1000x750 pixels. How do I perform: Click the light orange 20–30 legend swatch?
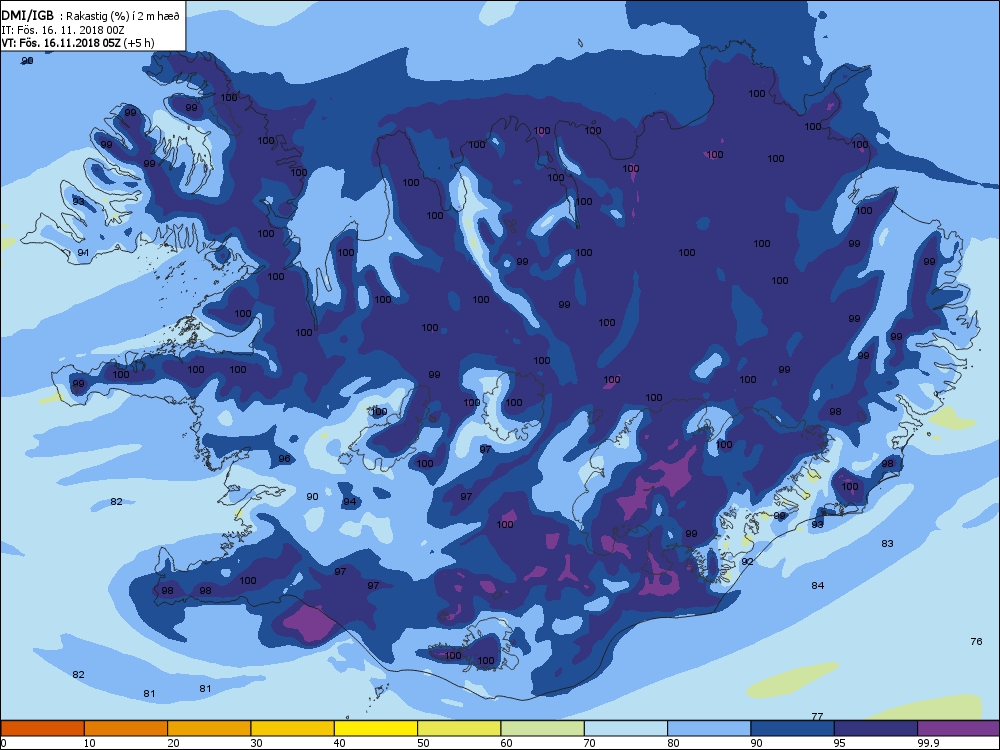(209, 728)
